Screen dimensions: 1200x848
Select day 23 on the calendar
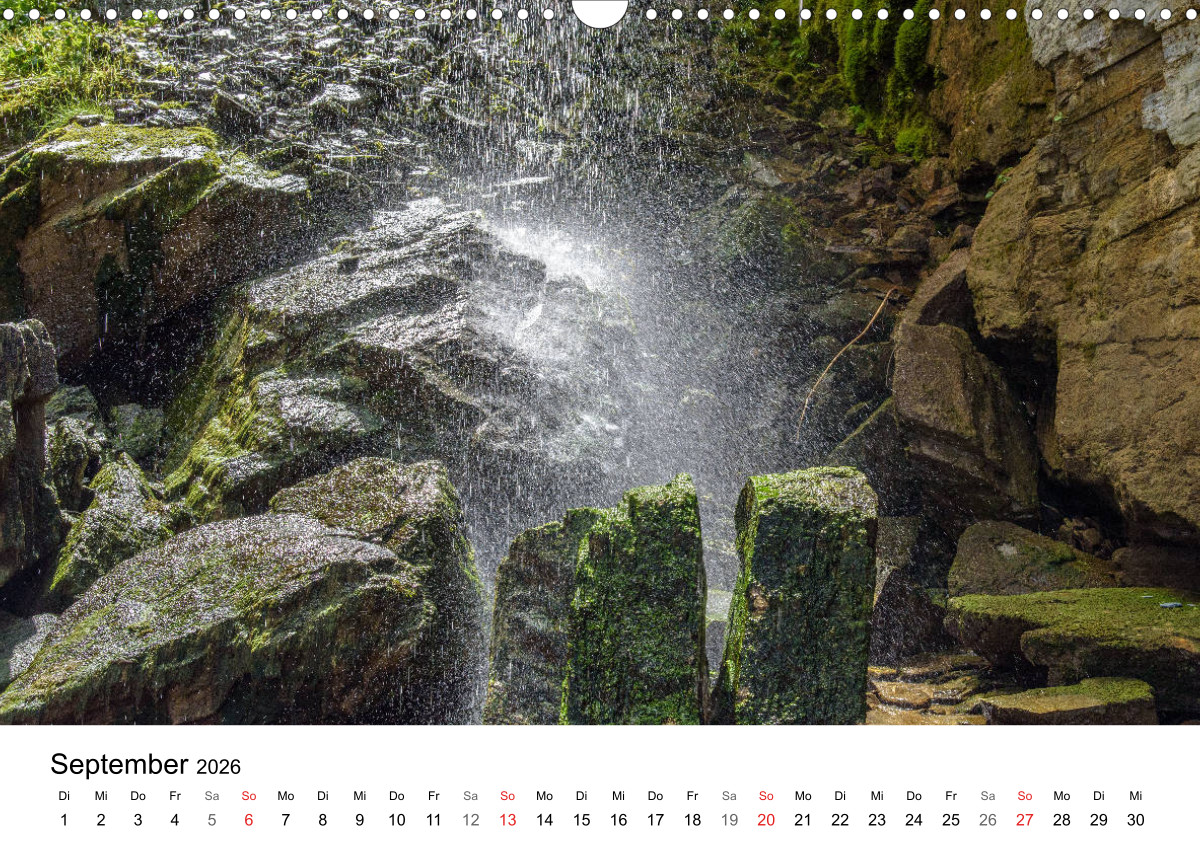pos(877,820)
